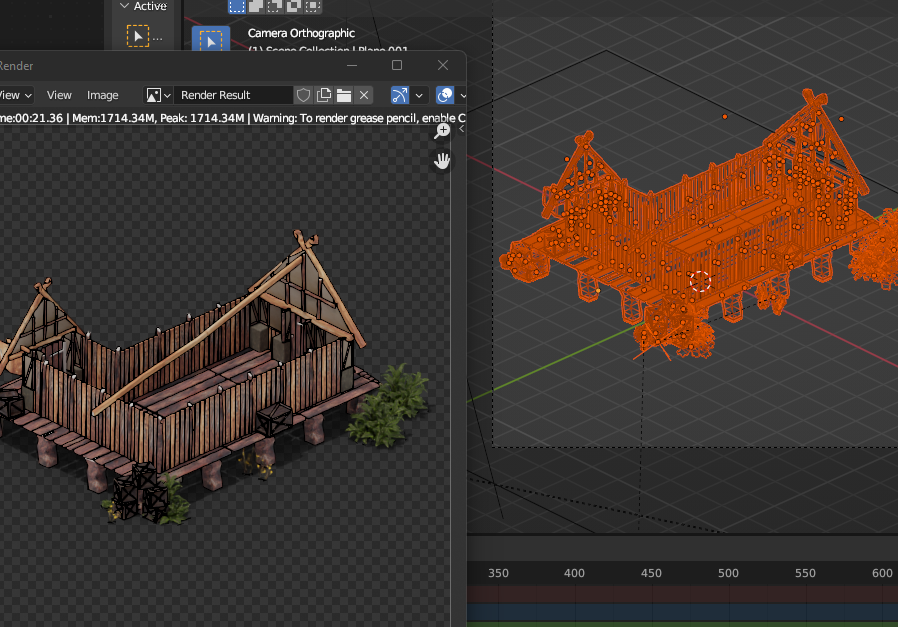This screenshot has width=898, height=627.
Task: Close the Render window
Action: tap(443, 65)
